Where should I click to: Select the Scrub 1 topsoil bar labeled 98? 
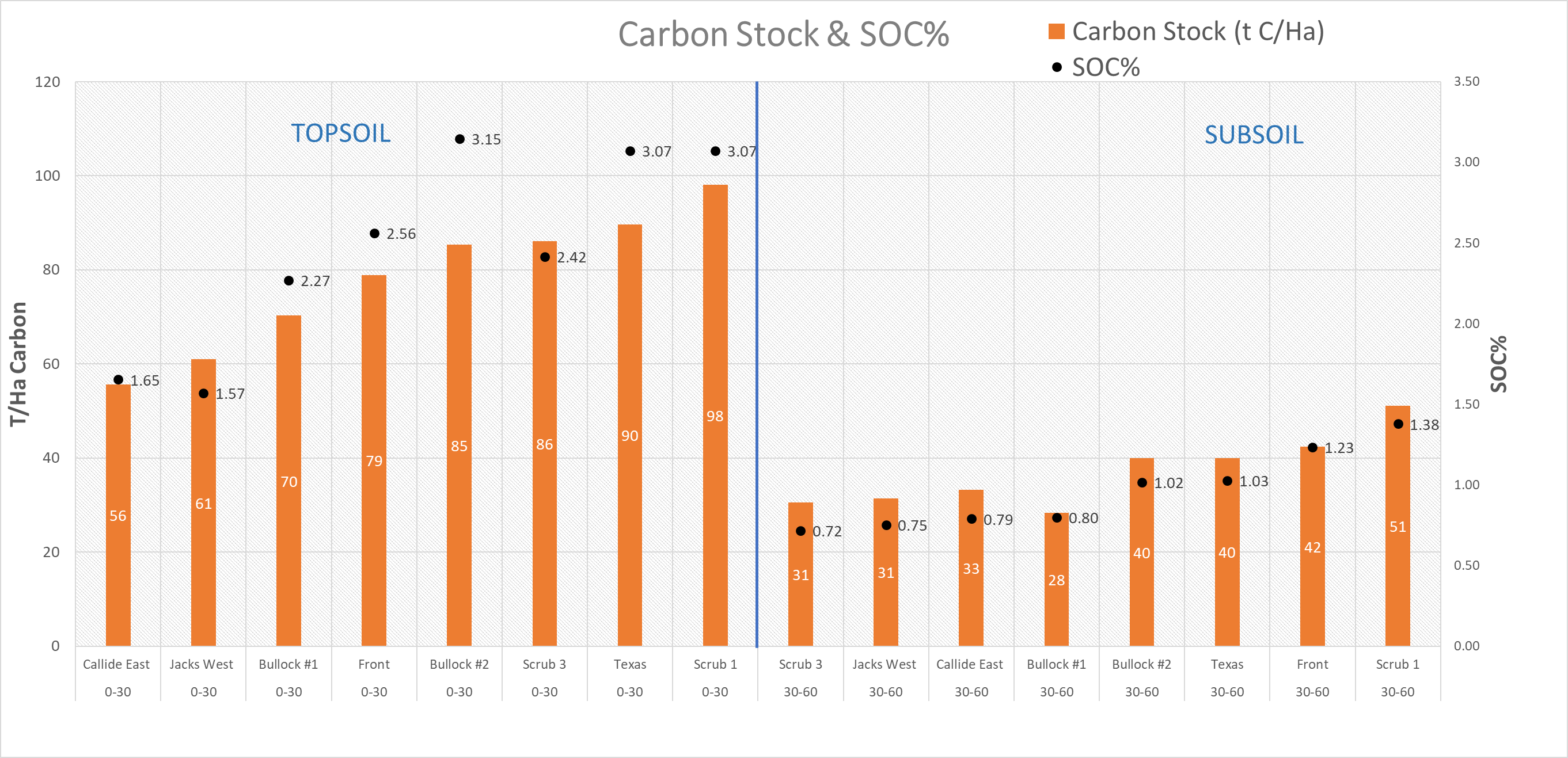715,415
